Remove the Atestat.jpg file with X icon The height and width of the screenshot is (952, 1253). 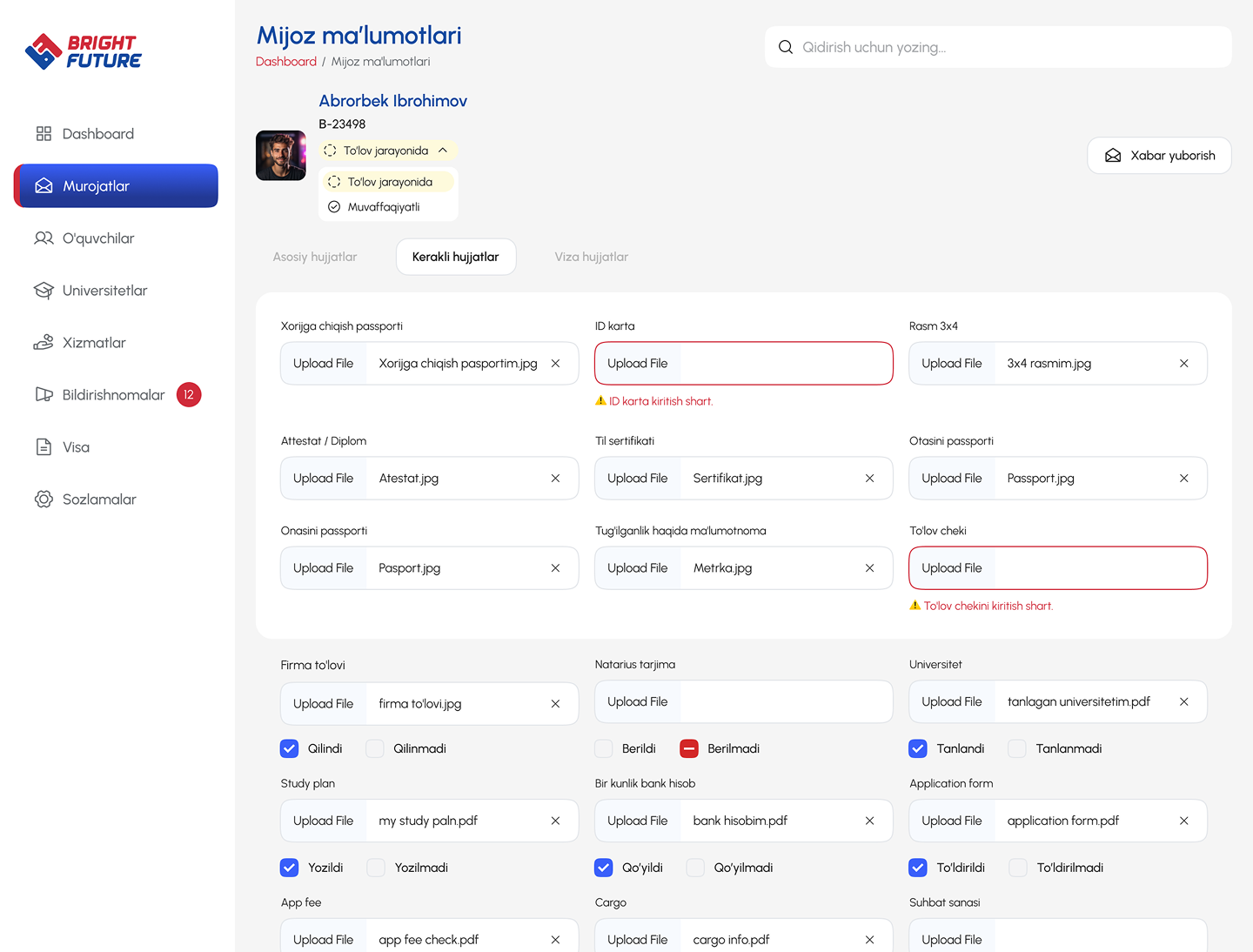pos(555,479)
